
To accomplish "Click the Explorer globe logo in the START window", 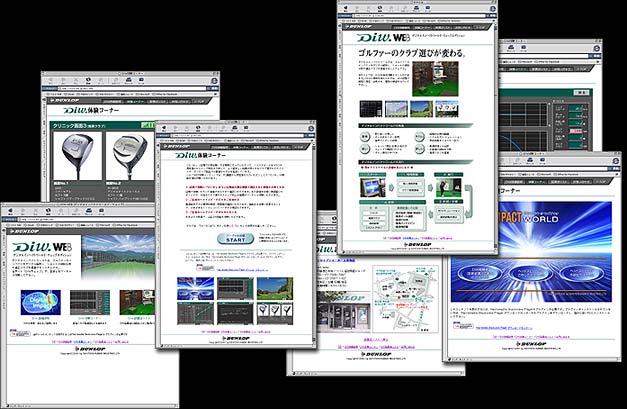I will click(x=311, y=128).
